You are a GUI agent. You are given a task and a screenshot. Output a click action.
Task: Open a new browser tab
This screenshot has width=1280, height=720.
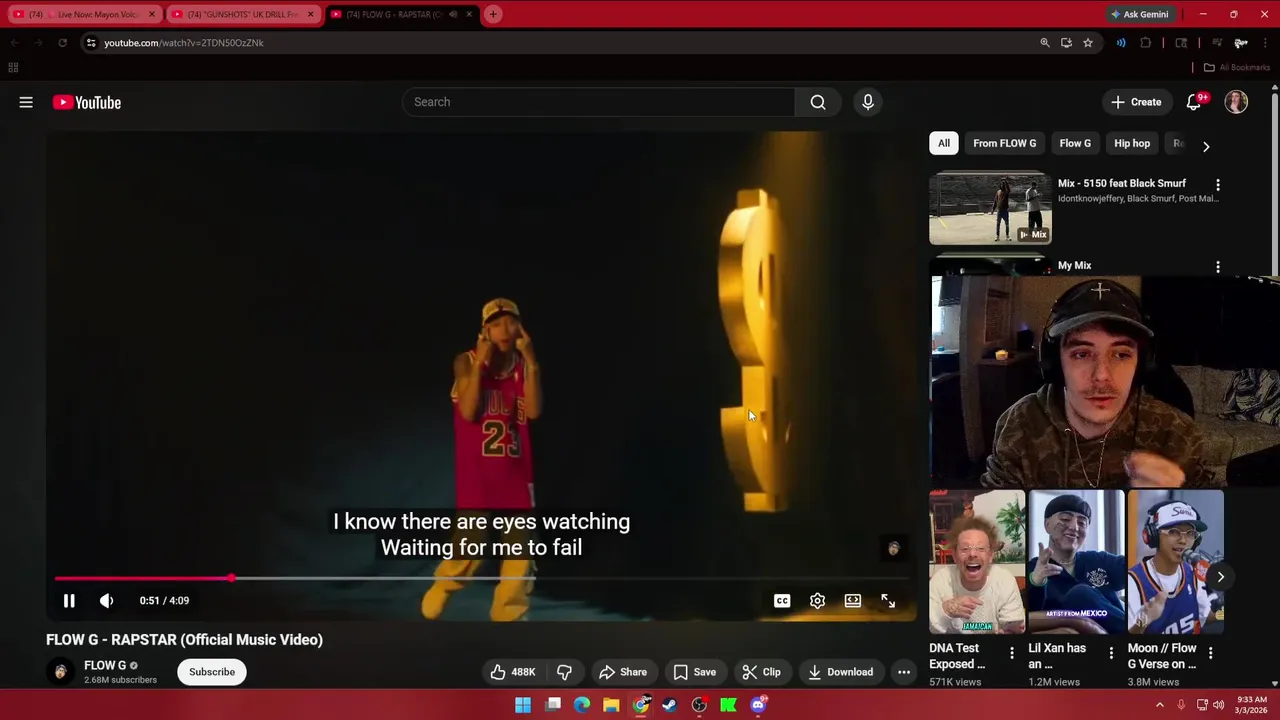(x=493, y=14)
